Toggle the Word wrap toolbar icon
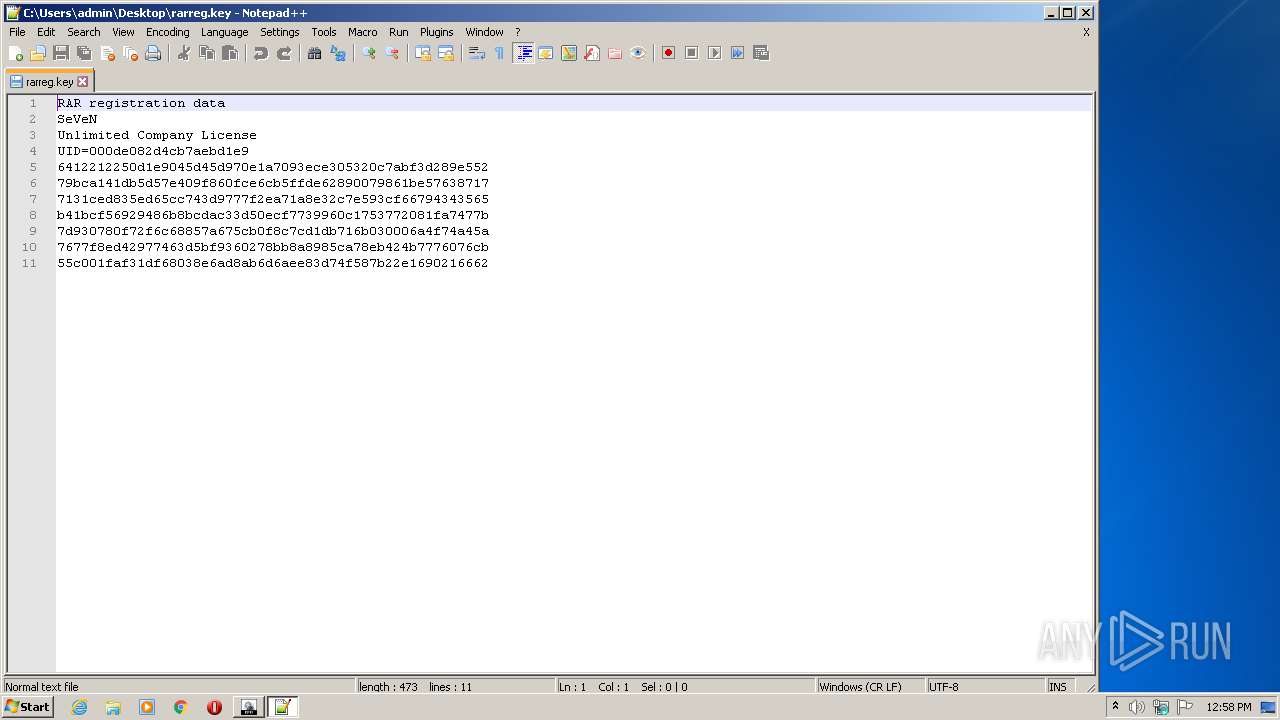 pyautogui.click(x=477, y=53)
